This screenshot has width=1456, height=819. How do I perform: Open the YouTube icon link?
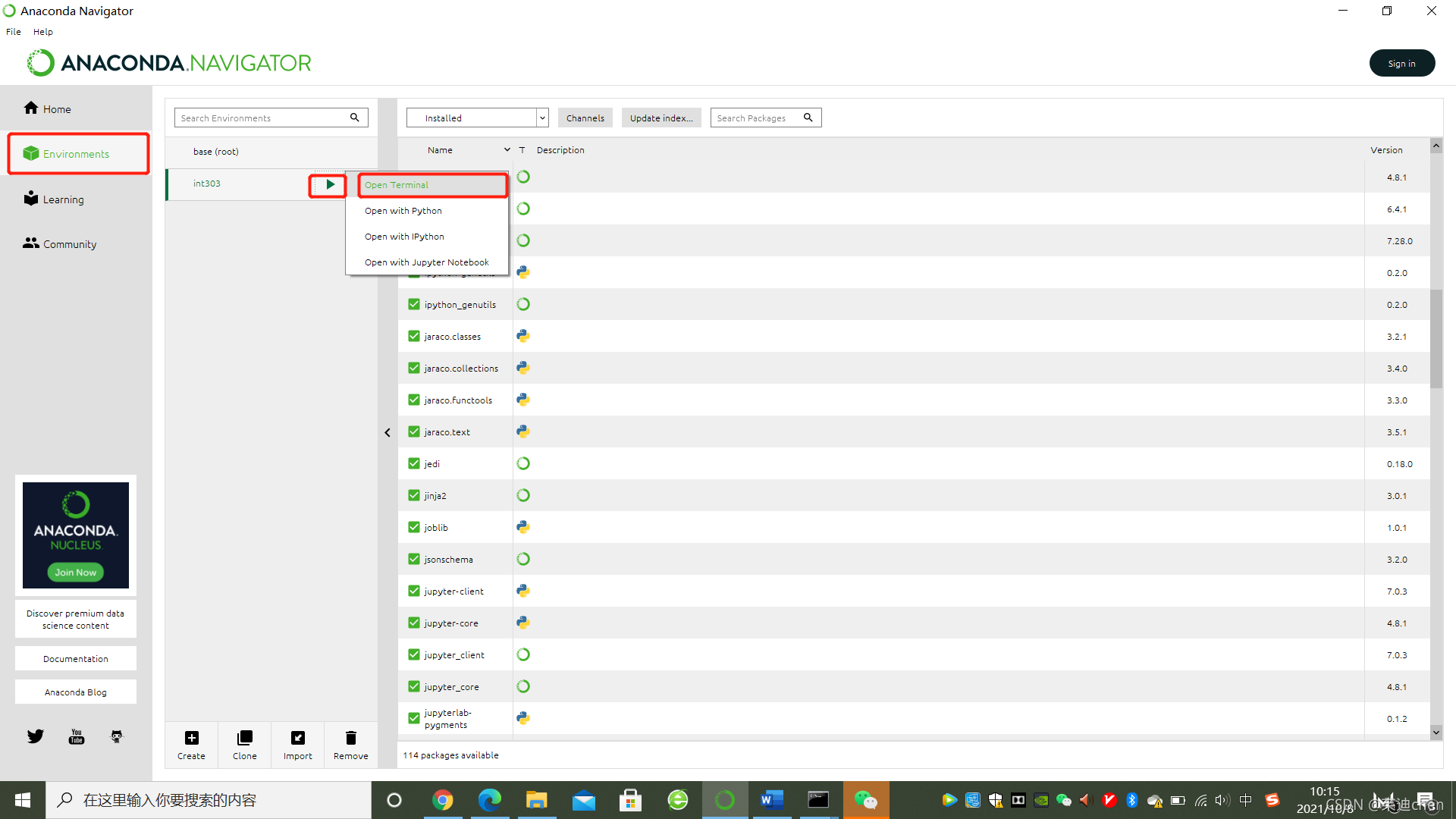pos(77,736)
